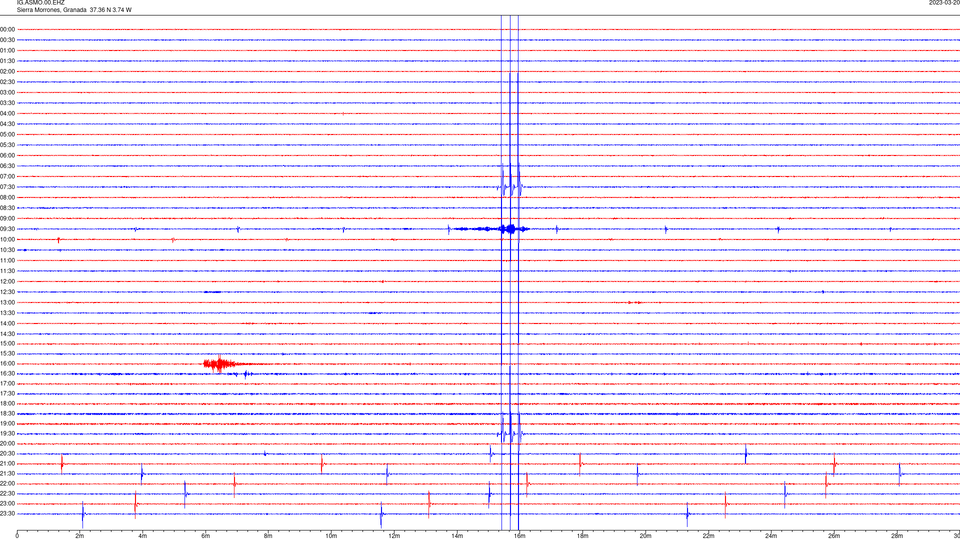
Task: Click the 12m tick label on axis
Action: coord(394,536)
